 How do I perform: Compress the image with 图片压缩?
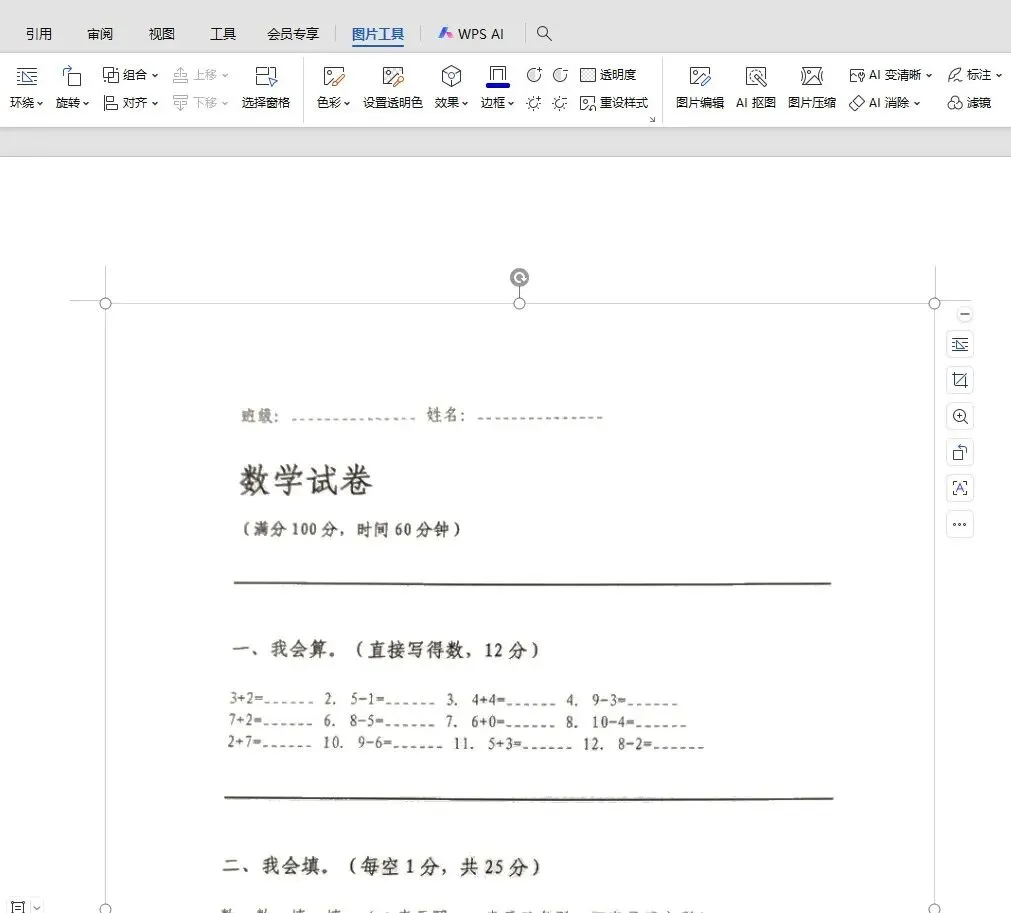811,87
